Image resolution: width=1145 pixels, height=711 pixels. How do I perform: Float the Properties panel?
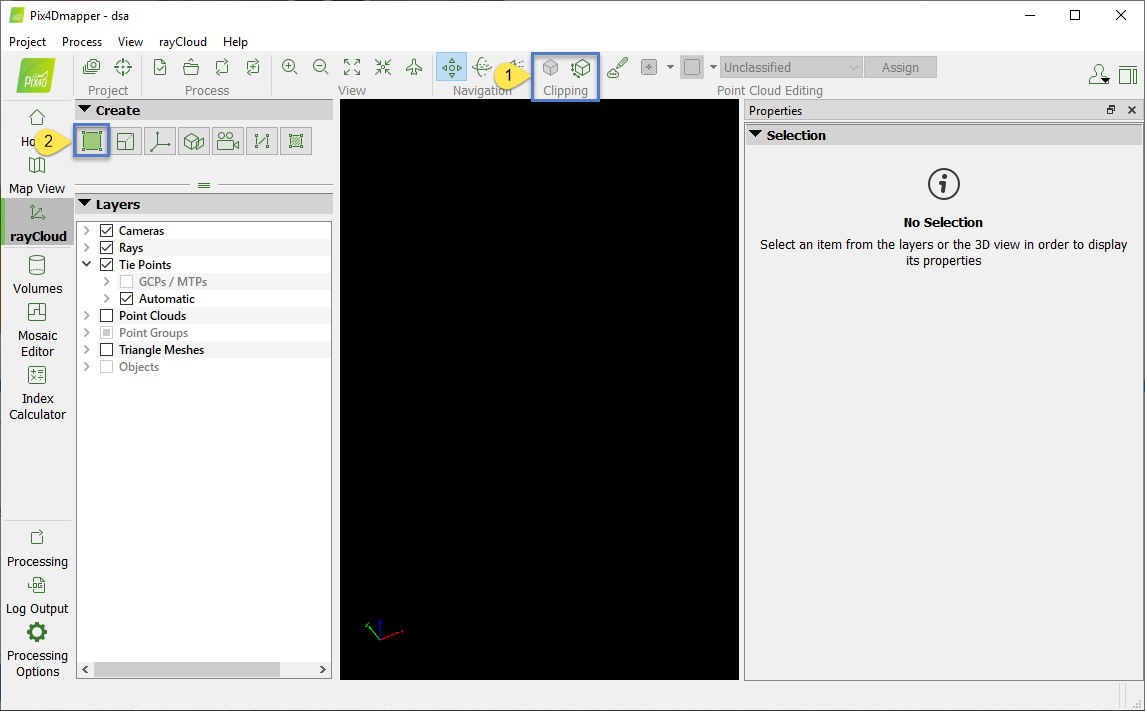[1111, 110]
